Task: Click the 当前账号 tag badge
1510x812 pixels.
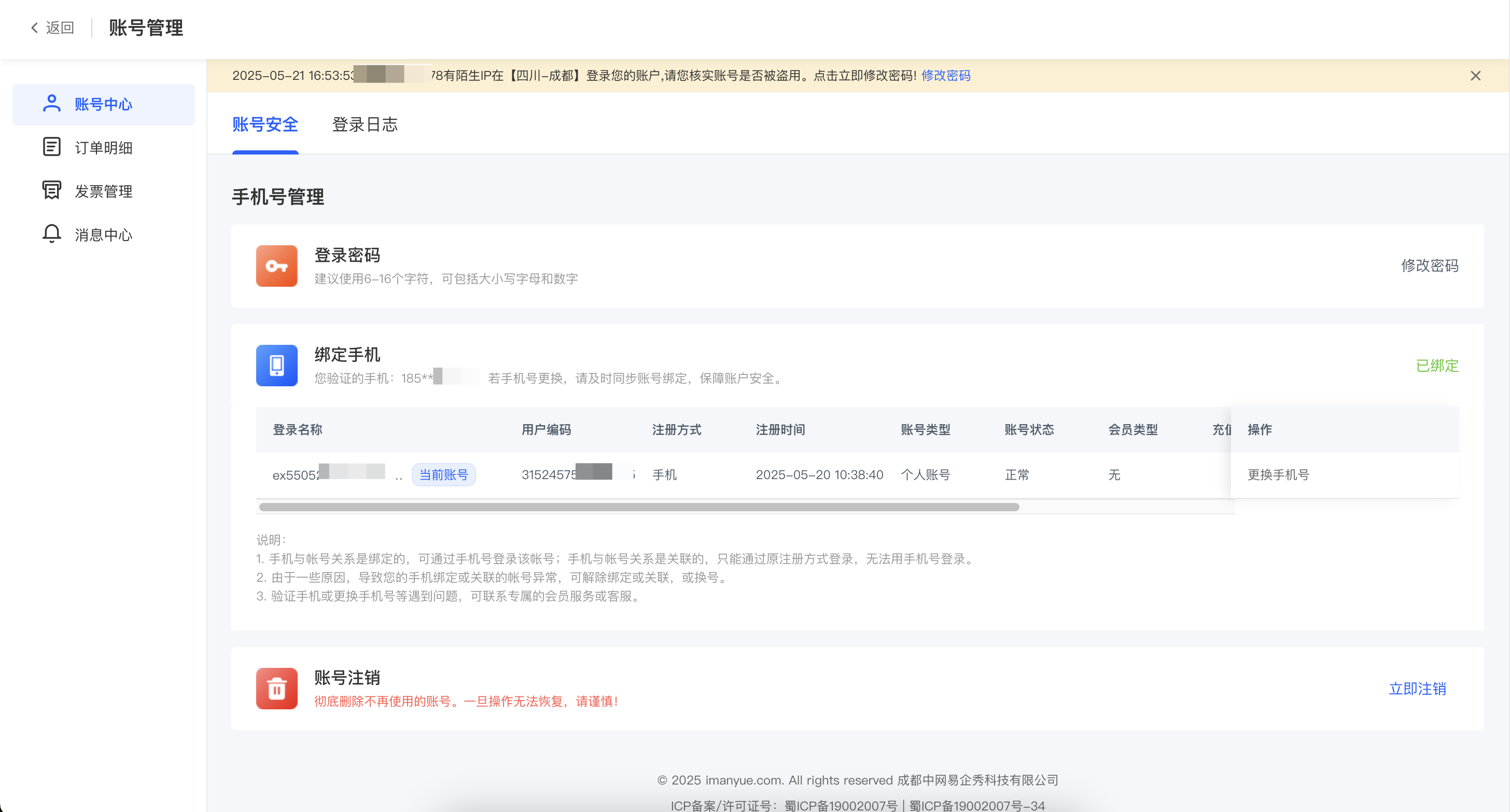Action: pos(444,474)
